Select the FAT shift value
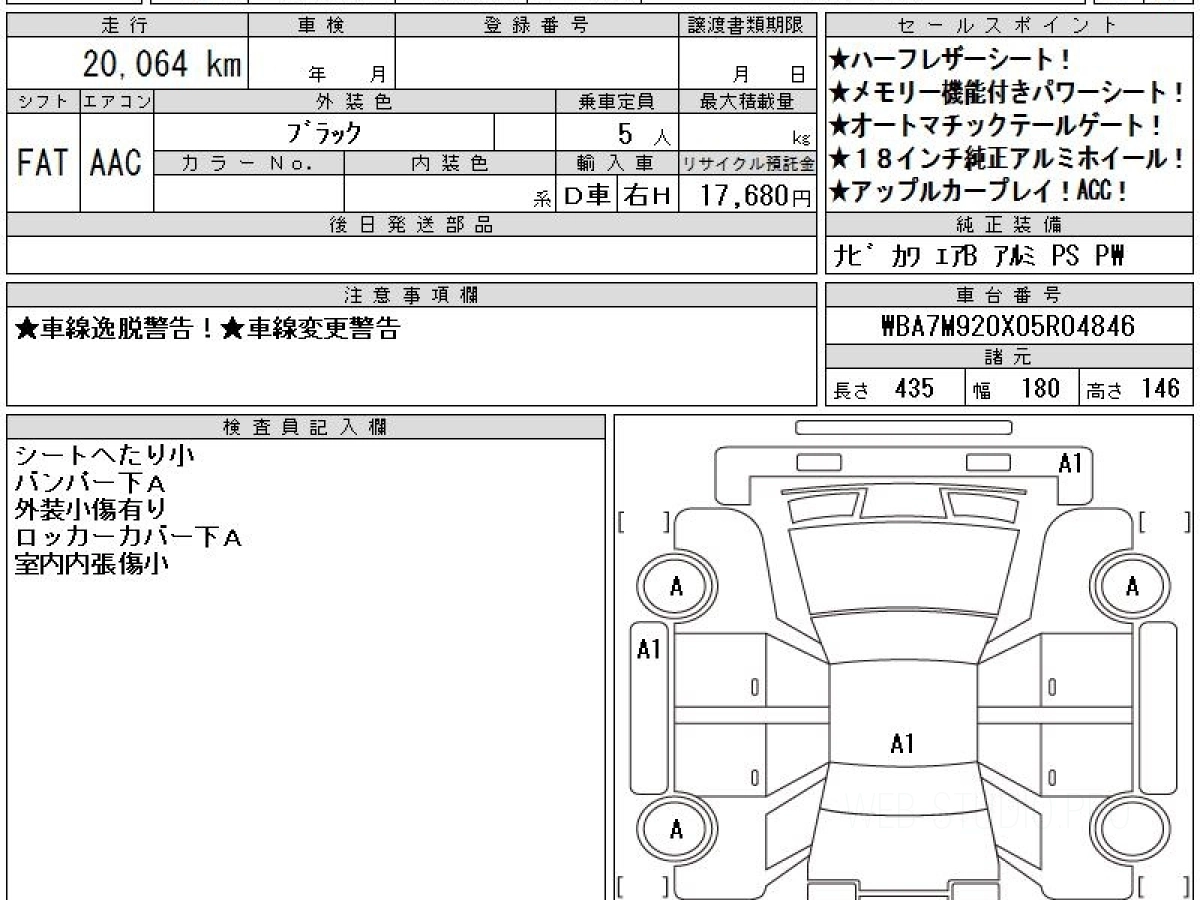Screen dimensions: 1200x900 tap(43, 163)
